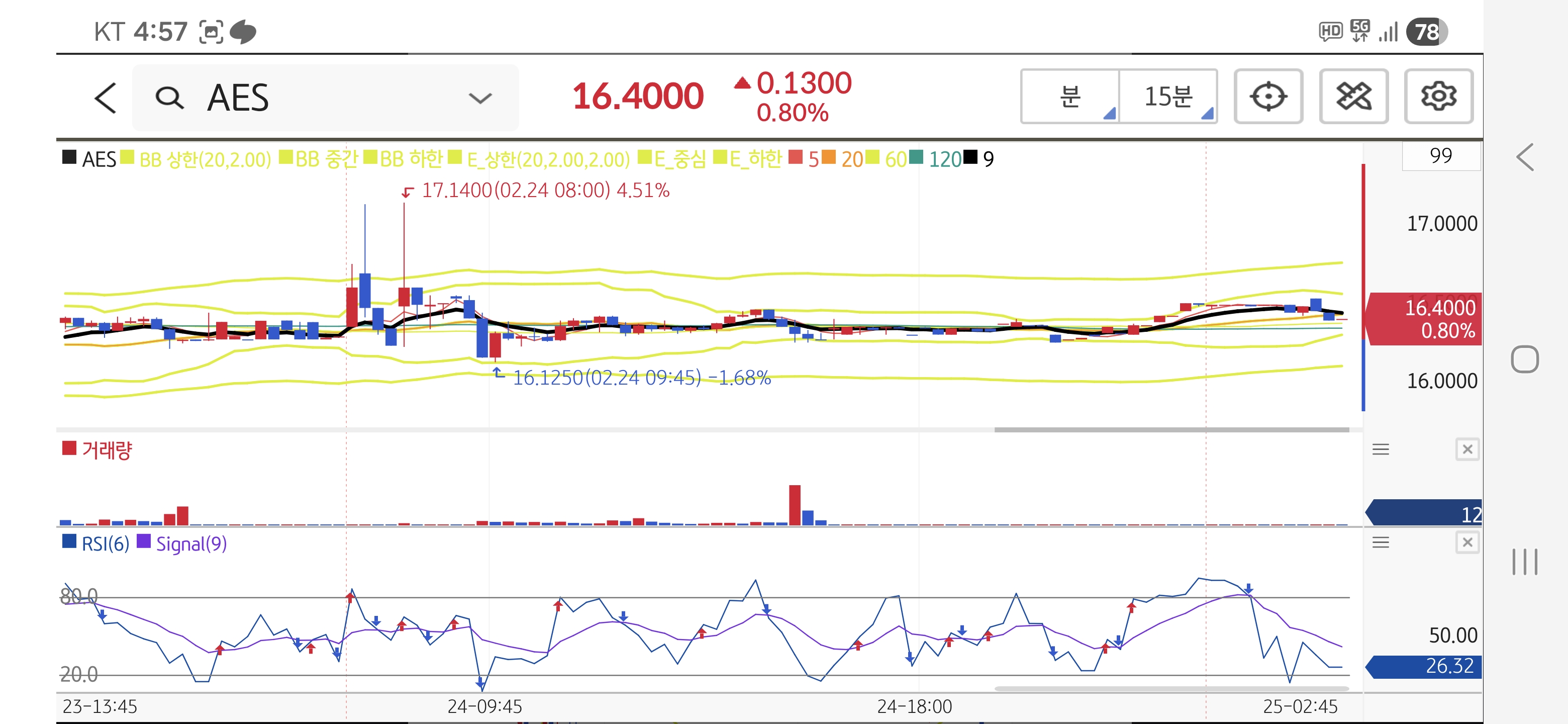Screen dimensions: 1568x724
Task: Open the crosshair tracking tool
Action: pyautogui.click(x=1268, y=97)
